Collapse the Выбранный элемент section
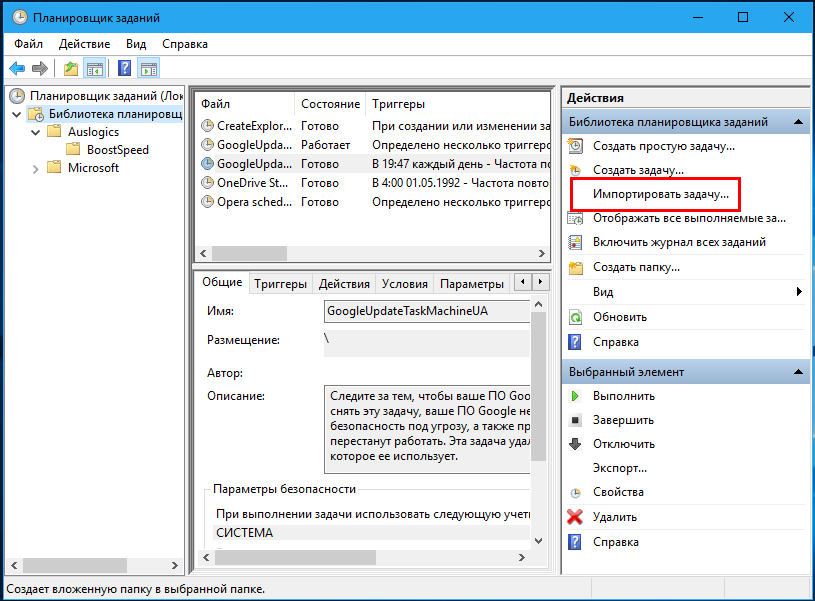The height and width of the screenshot is (601, 815). pos(798,372)
